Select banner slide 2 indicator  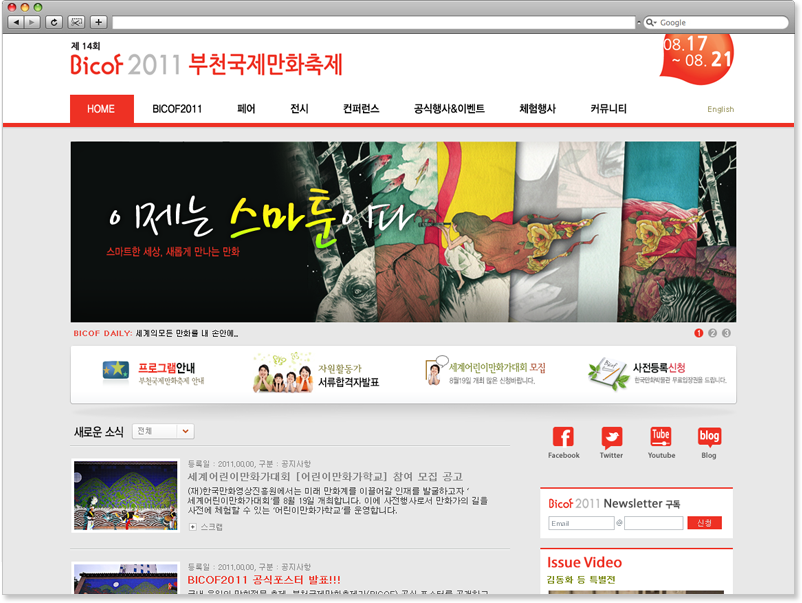[x=712, y=333]
